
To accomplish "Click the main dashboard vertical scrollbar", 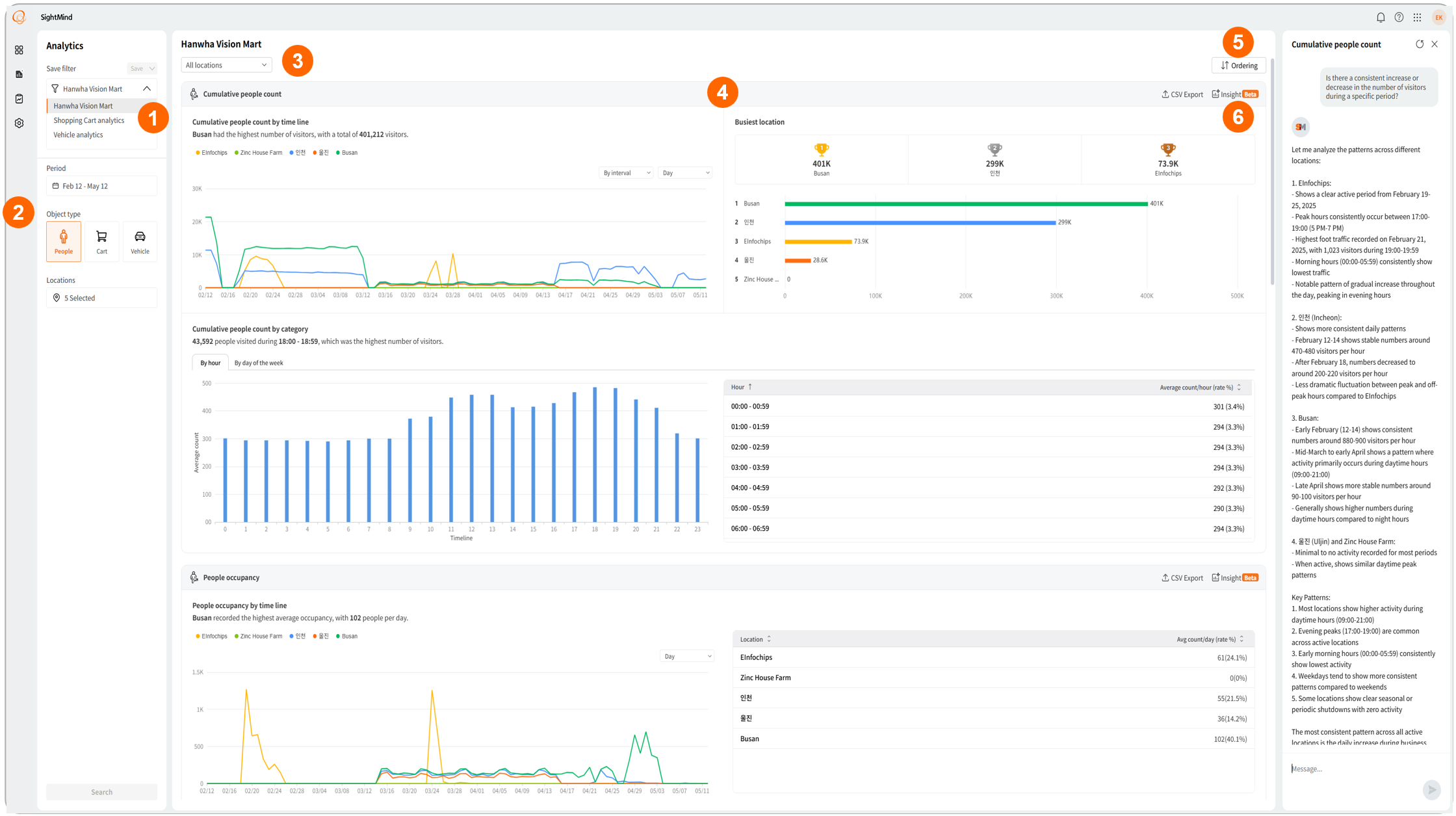I will pyautogui.click(x=1272, y=172).
